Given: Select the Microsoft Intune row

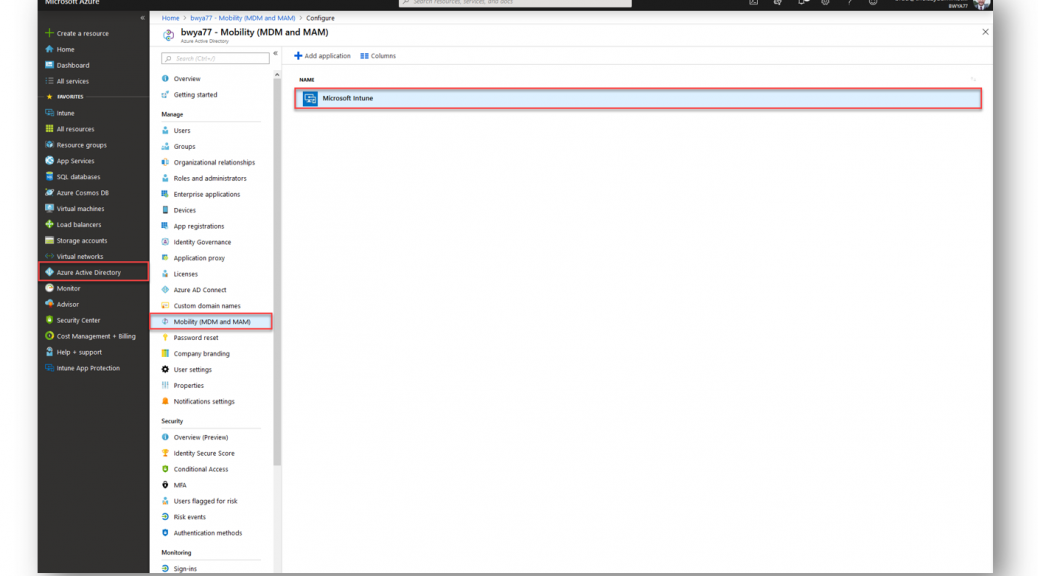Looking at the screenshot, I should pos(638,99).
